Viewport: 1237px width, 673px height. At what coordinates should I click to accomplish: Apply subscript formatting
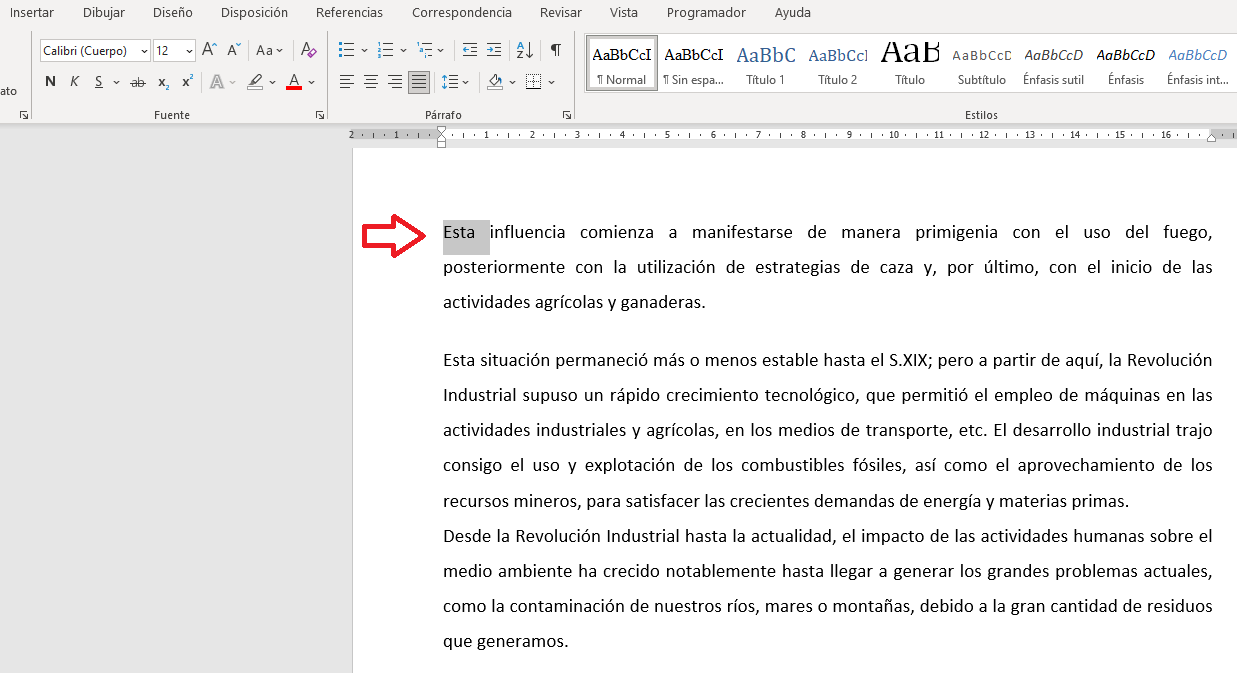coord(163,82)
